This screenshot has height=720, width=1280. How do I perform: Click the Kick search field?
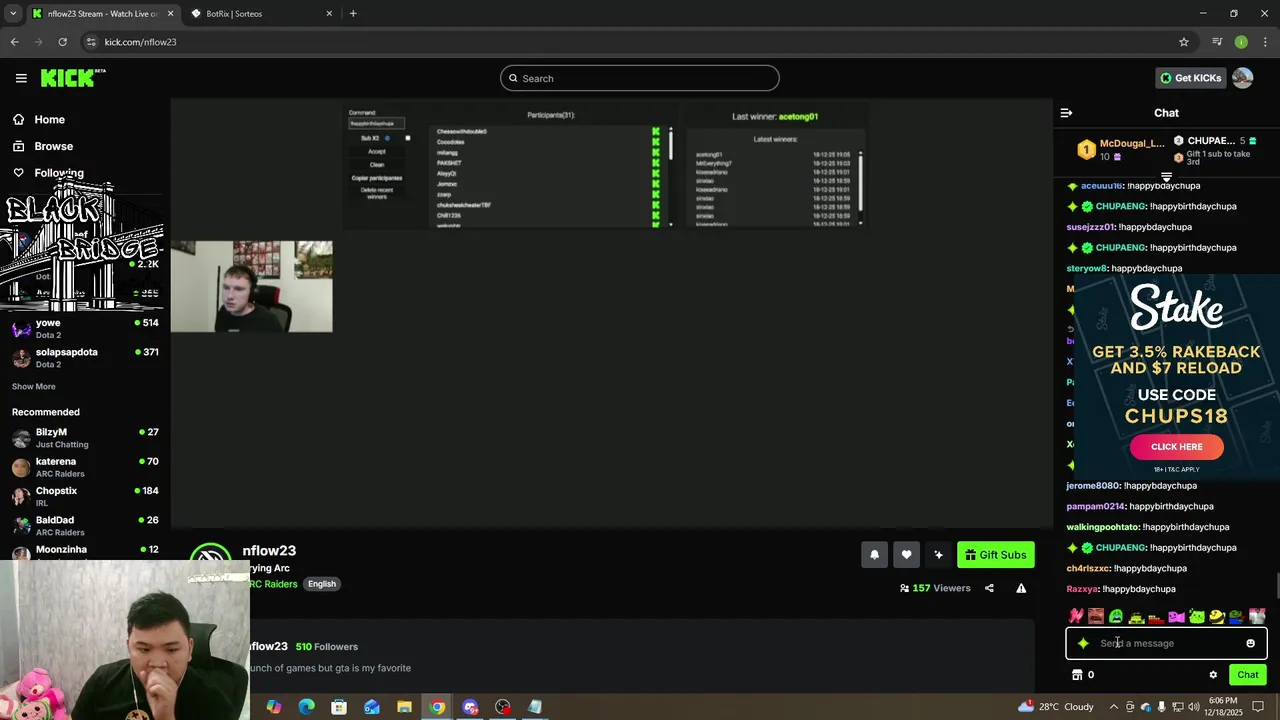639,78
